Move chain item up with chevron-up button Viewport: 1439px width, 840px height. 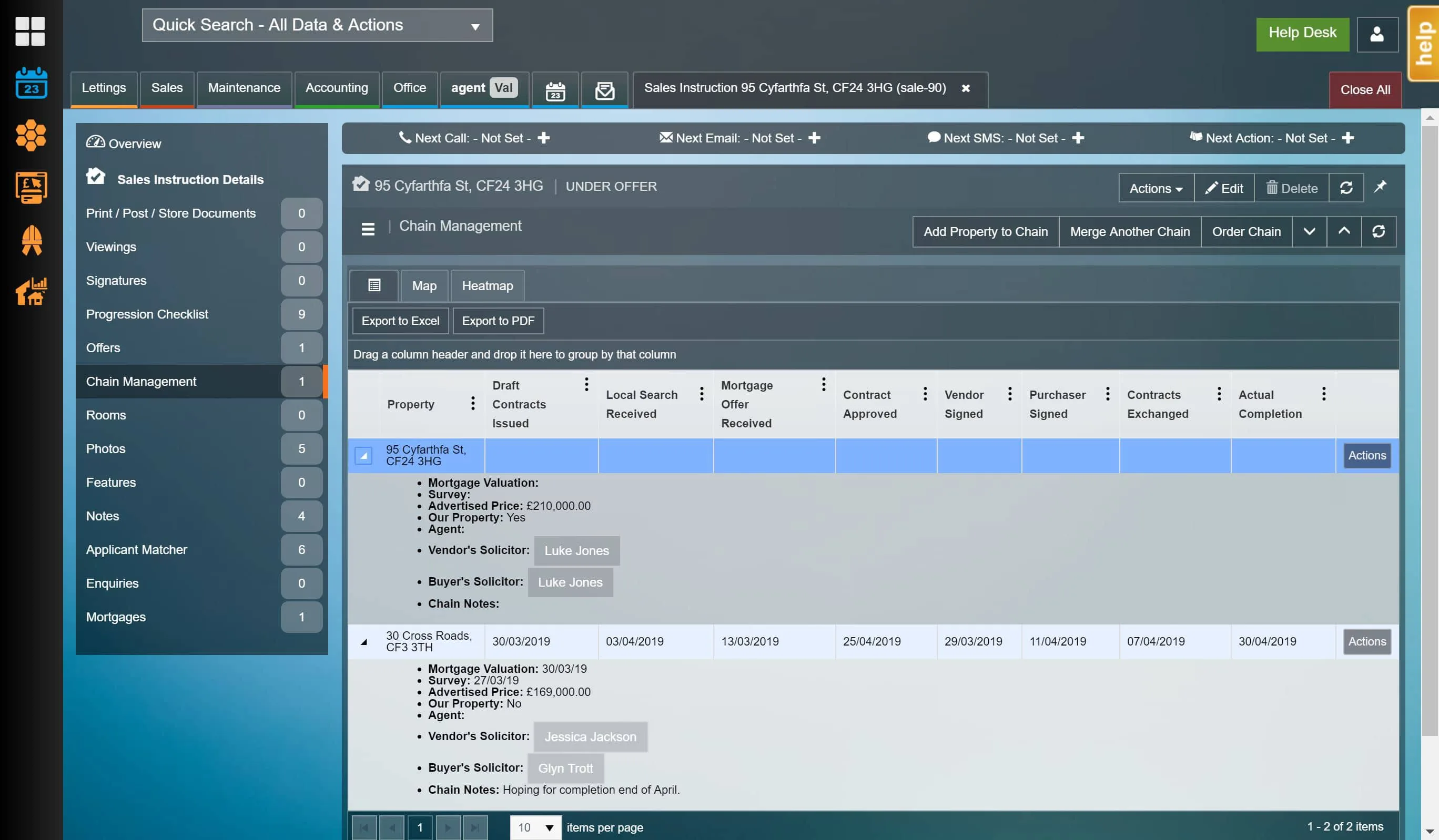(1344, 231)
